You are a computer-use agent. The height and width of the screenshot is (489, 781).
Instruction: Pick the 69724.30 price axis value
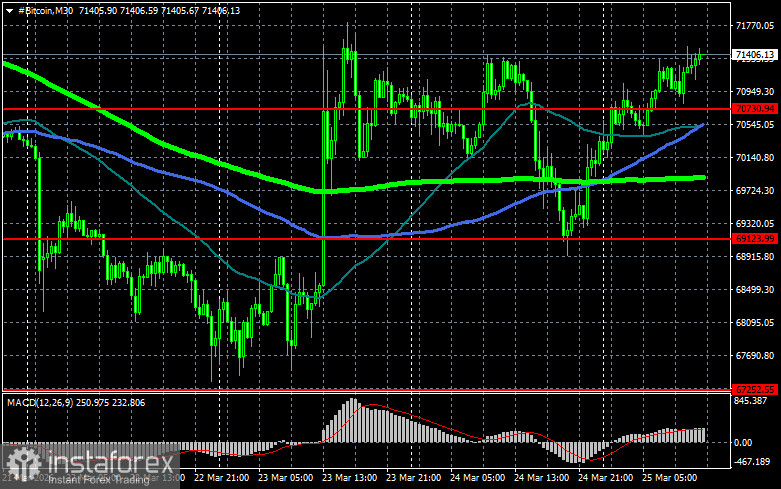click(755, 191)
